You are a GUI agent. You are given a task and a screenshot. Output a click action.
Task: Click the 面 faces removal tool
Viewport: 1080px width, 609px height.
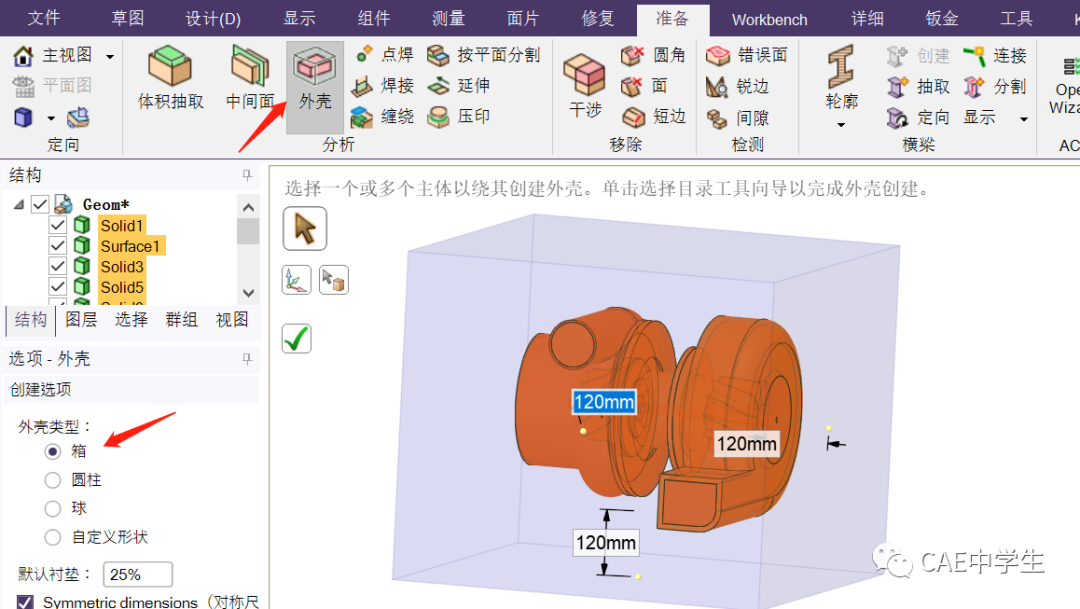645,85
